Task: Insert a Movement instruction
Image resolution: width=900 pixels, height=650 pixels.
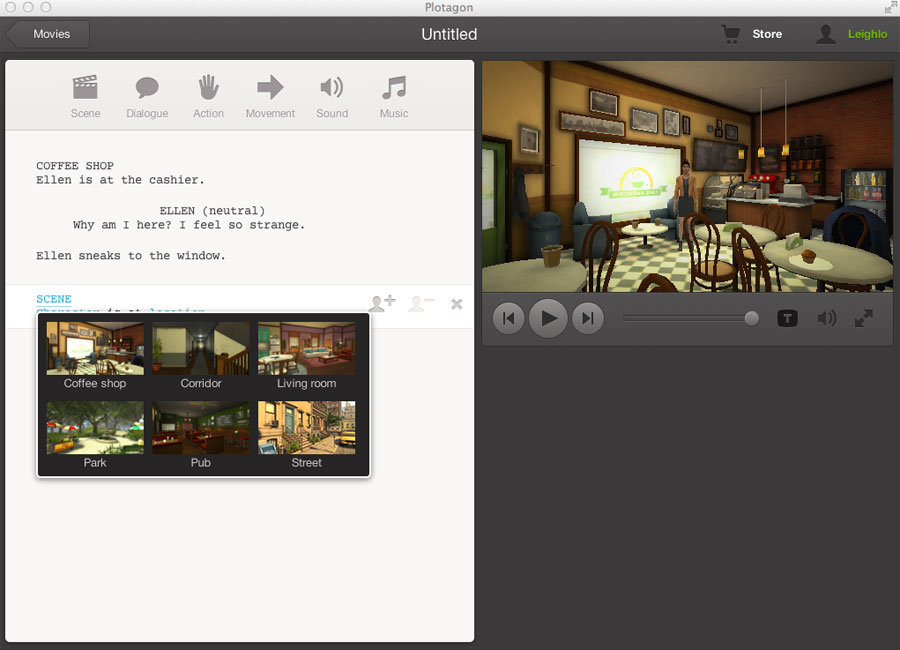Action: [270, 96]
